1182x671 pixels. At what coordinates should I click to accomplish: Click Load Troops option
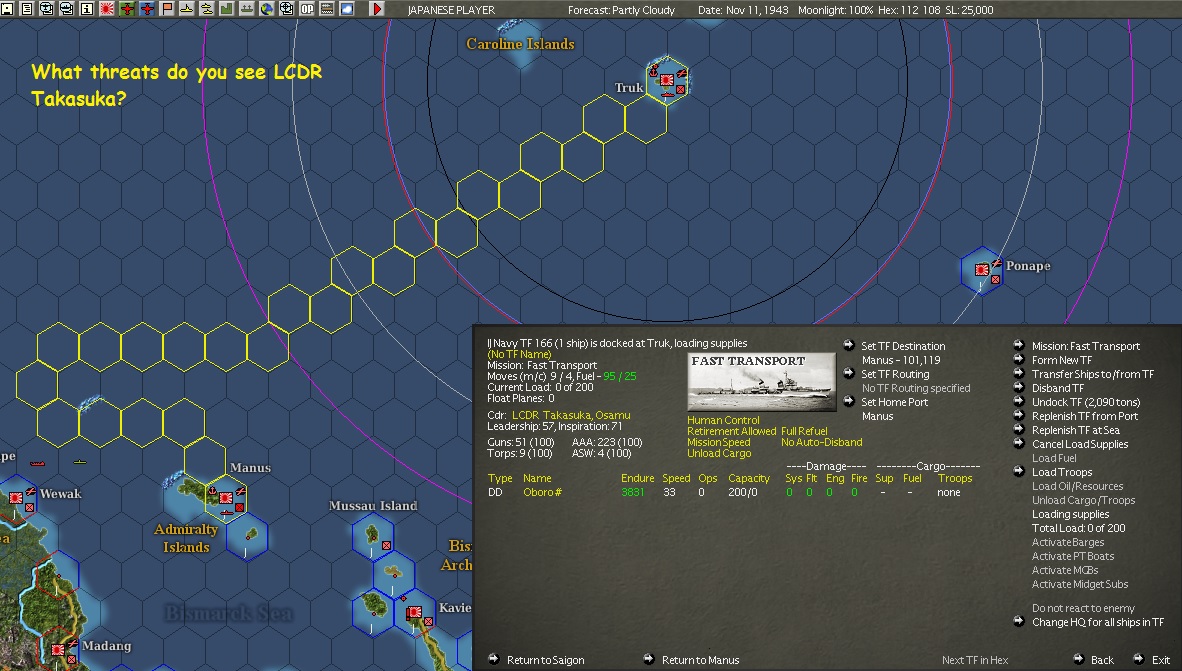click(1061, 472)
